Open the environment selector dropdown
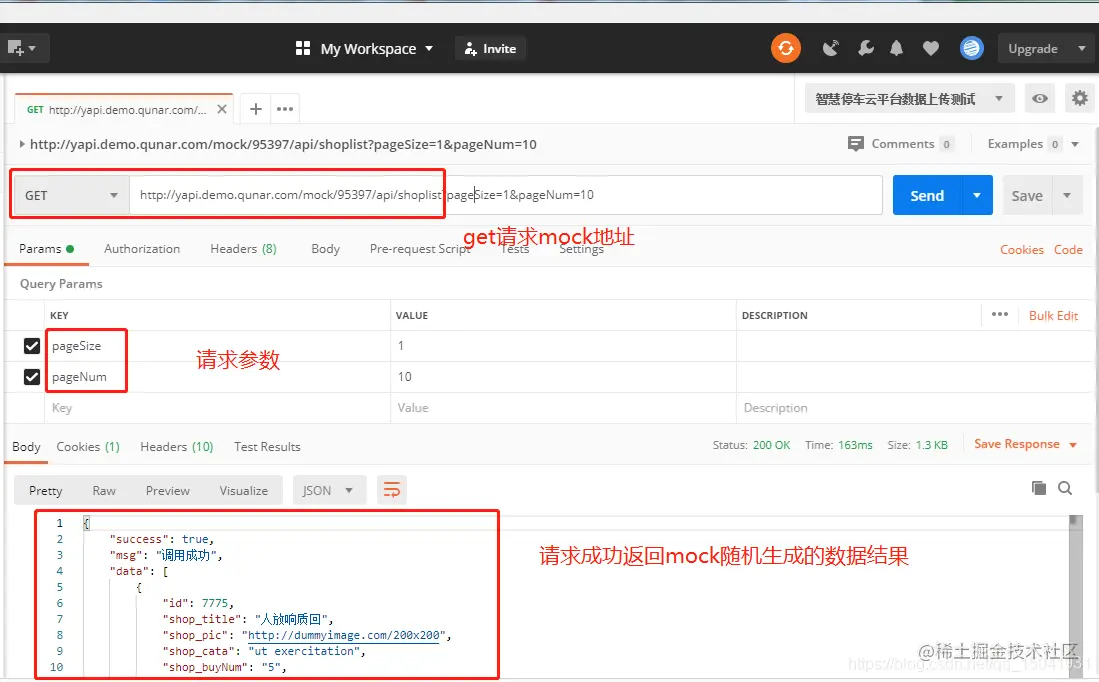The height and width of the screenshot is (682, 1099). pyautogui.click(x=910, y=99)
